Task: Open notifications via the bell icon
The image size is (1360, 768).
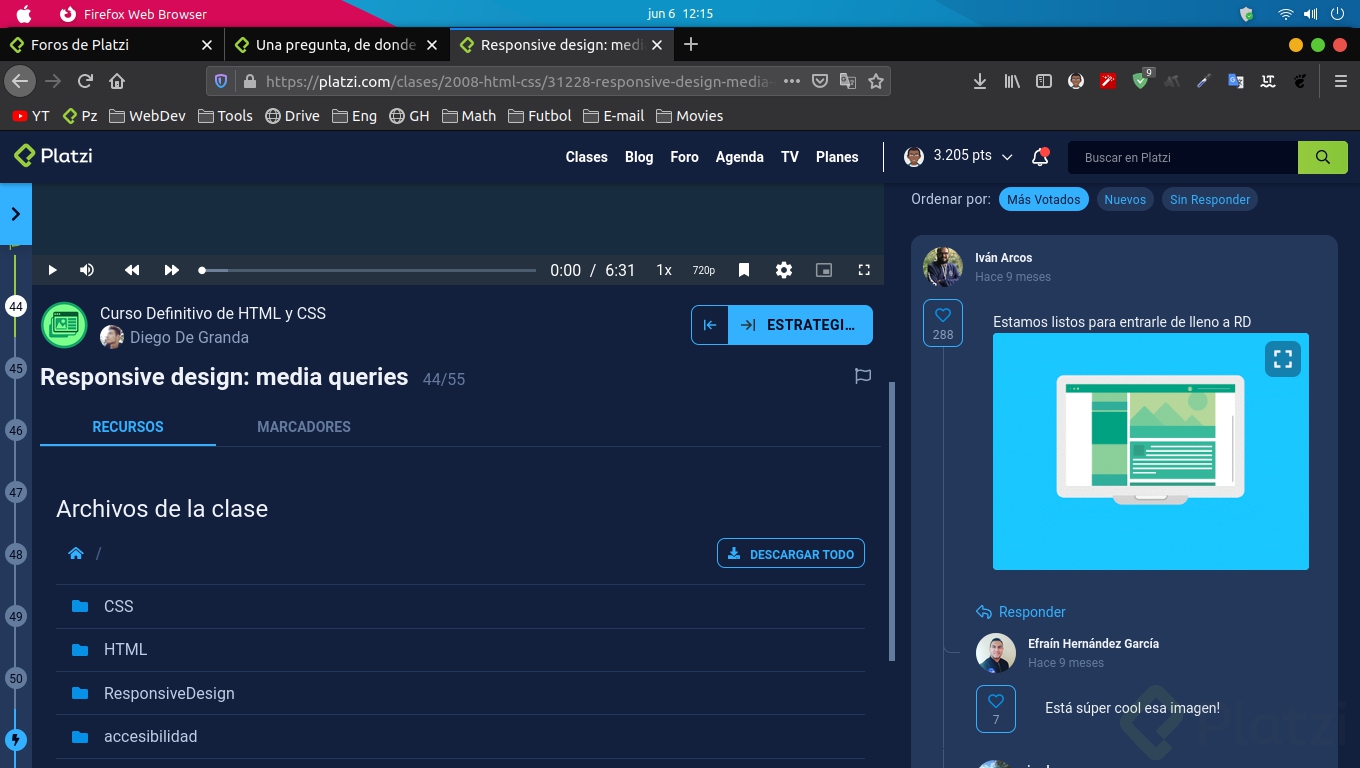Action: coord(1040,157)
